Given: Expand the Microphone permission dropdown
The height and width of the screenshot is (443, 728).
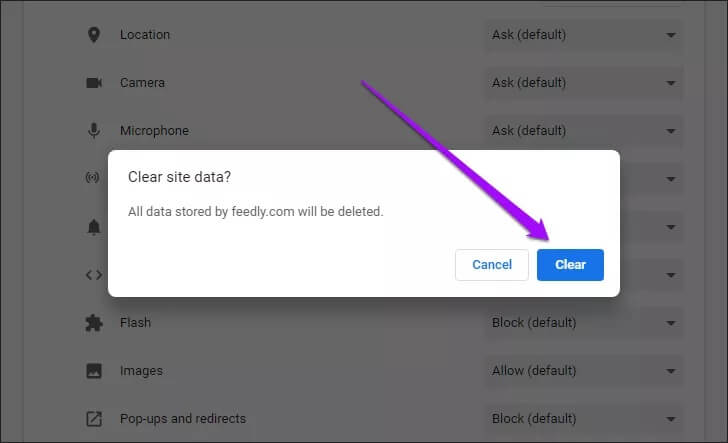Looking at the screenshot, I should point(584,131).
